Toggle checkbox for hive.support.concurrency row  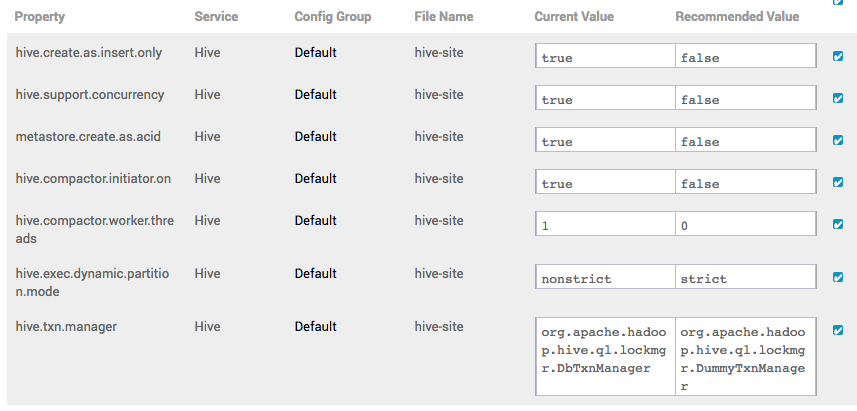tap(838, 99)
